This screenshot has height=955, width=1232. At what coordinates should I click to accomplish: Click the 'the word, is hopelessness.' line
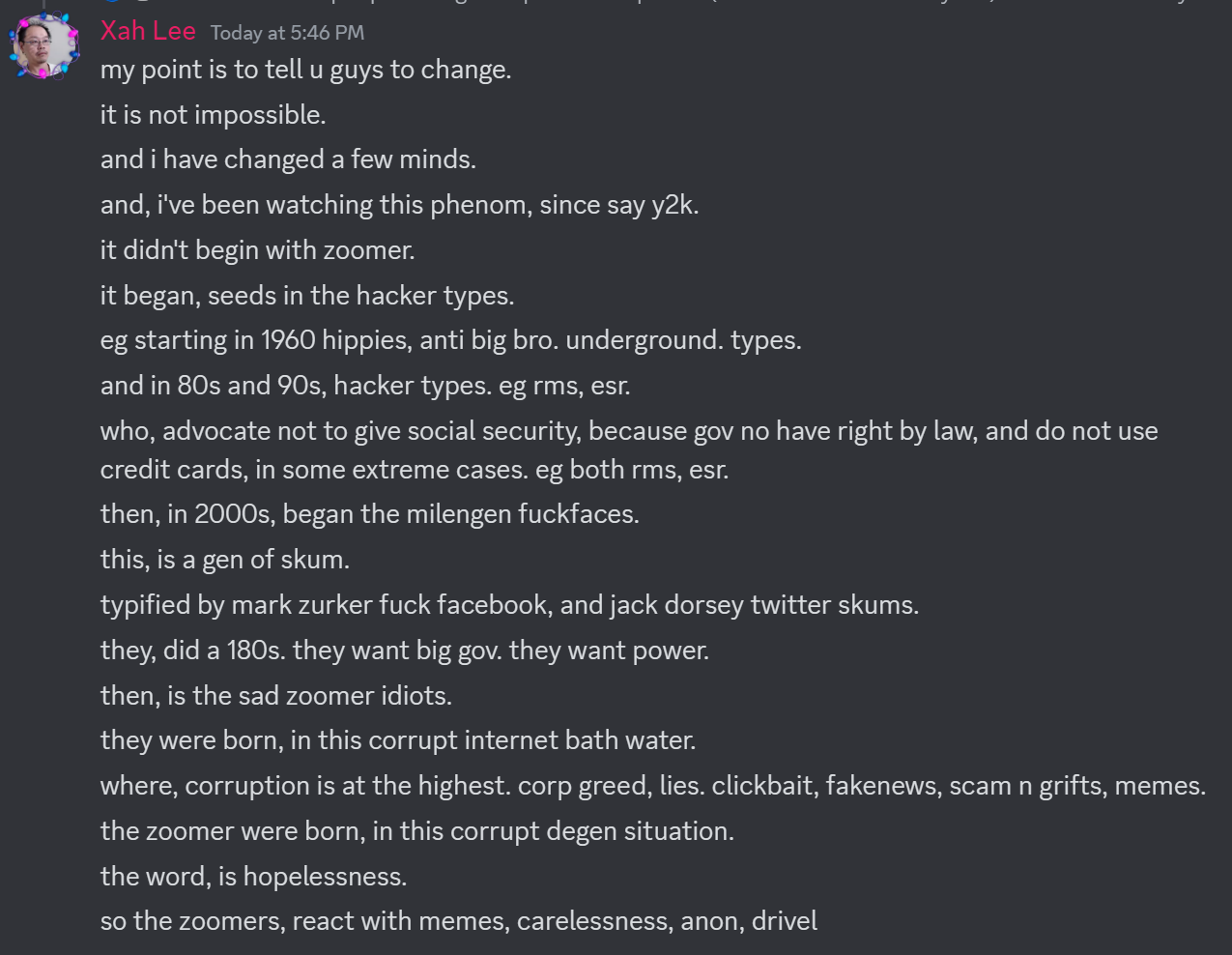[253, 877]
